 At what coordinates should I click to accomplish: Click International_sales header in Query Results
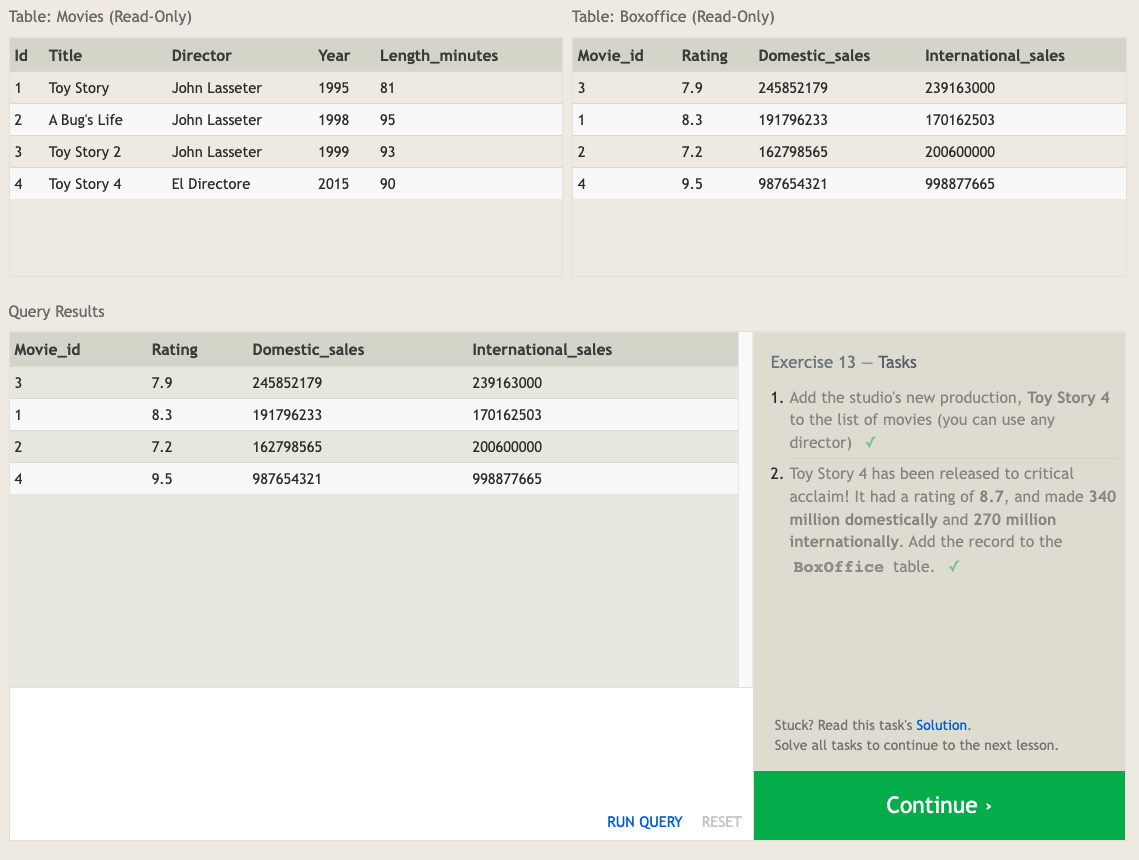coord(542,349)
